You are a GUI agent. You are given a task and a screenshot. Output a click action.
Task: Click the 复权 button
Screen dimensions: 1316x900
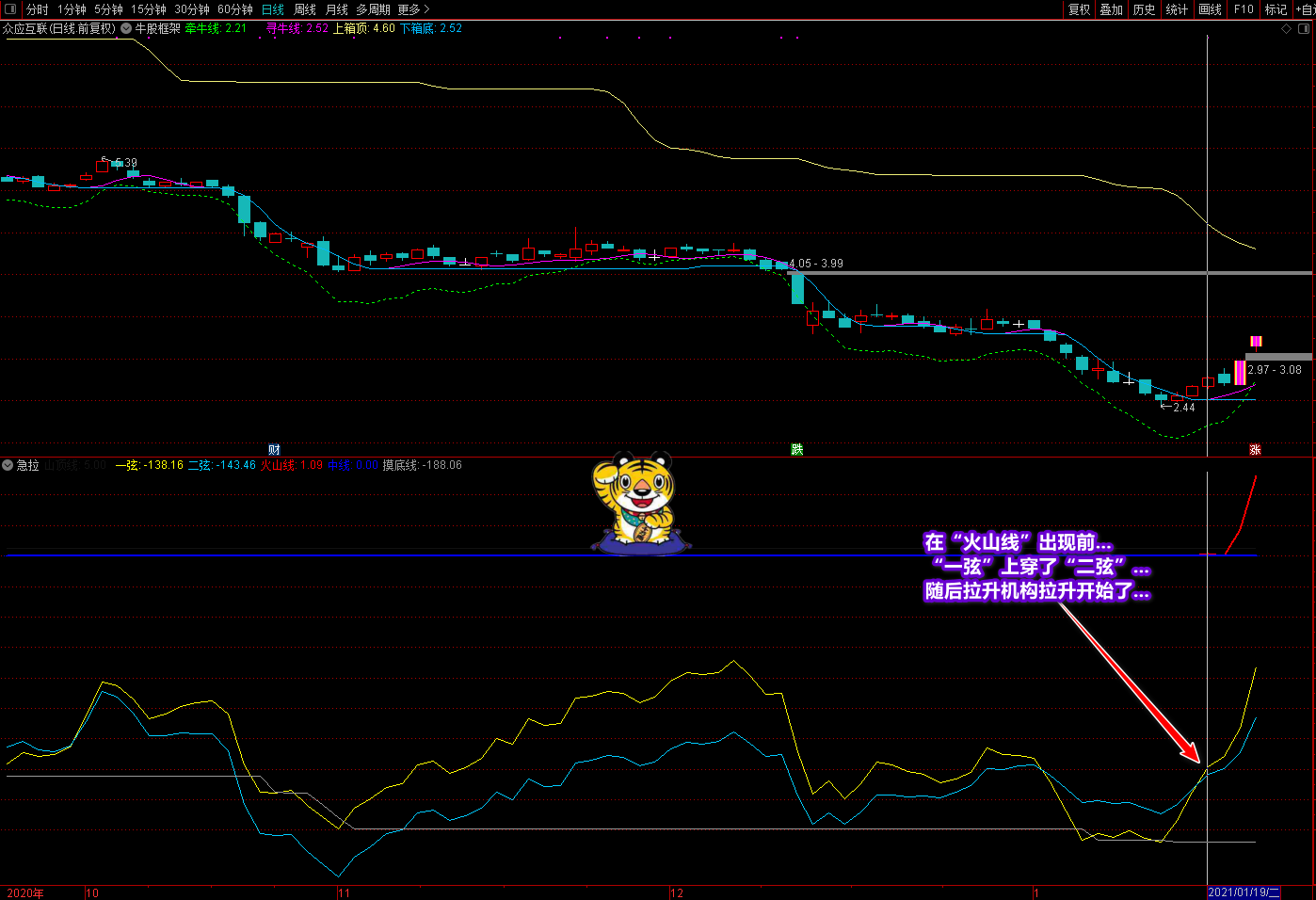click(1079, 9)
